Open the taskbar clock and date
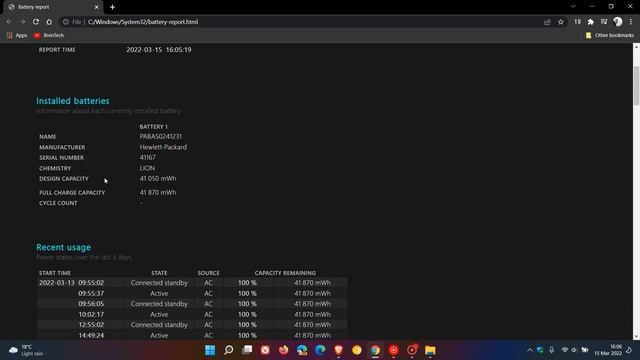The image size is (640, 360). coord(608,350)
